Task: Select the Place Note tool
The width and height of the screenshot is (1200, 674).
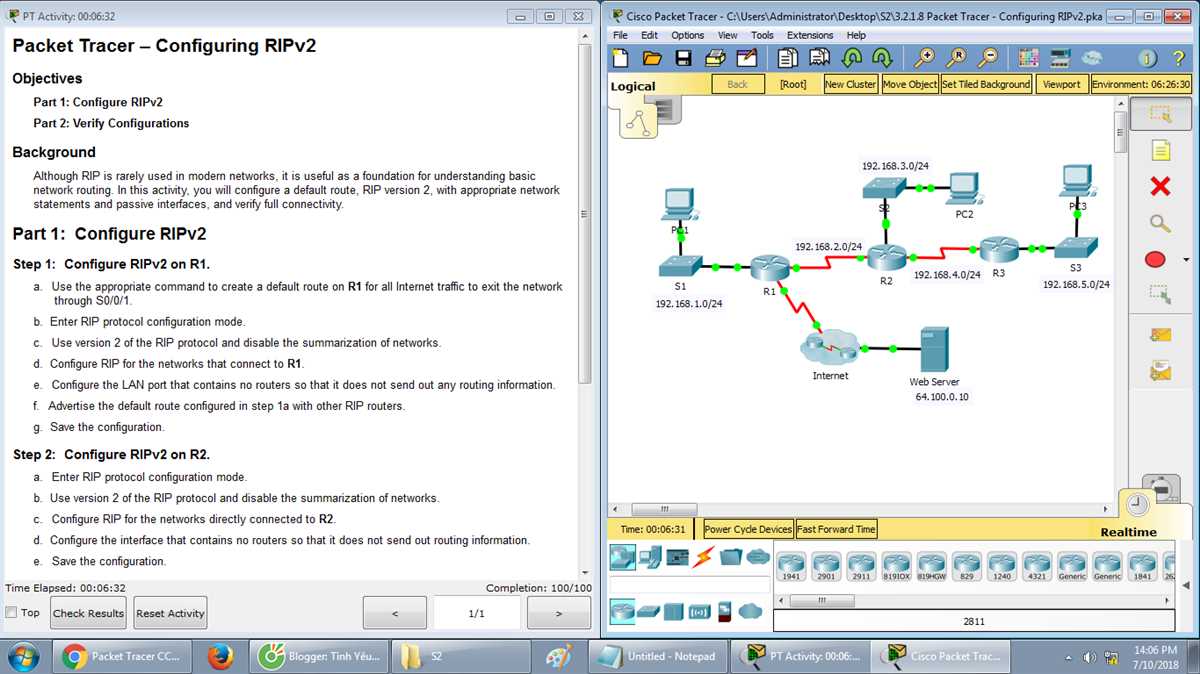Action: point(1160,150)
